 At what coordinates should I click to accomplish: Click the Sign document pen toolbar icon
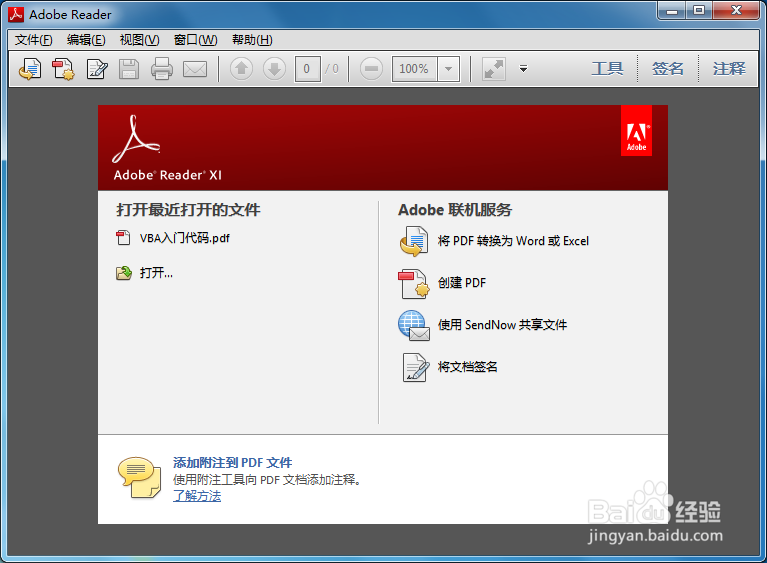pos(97,68)
